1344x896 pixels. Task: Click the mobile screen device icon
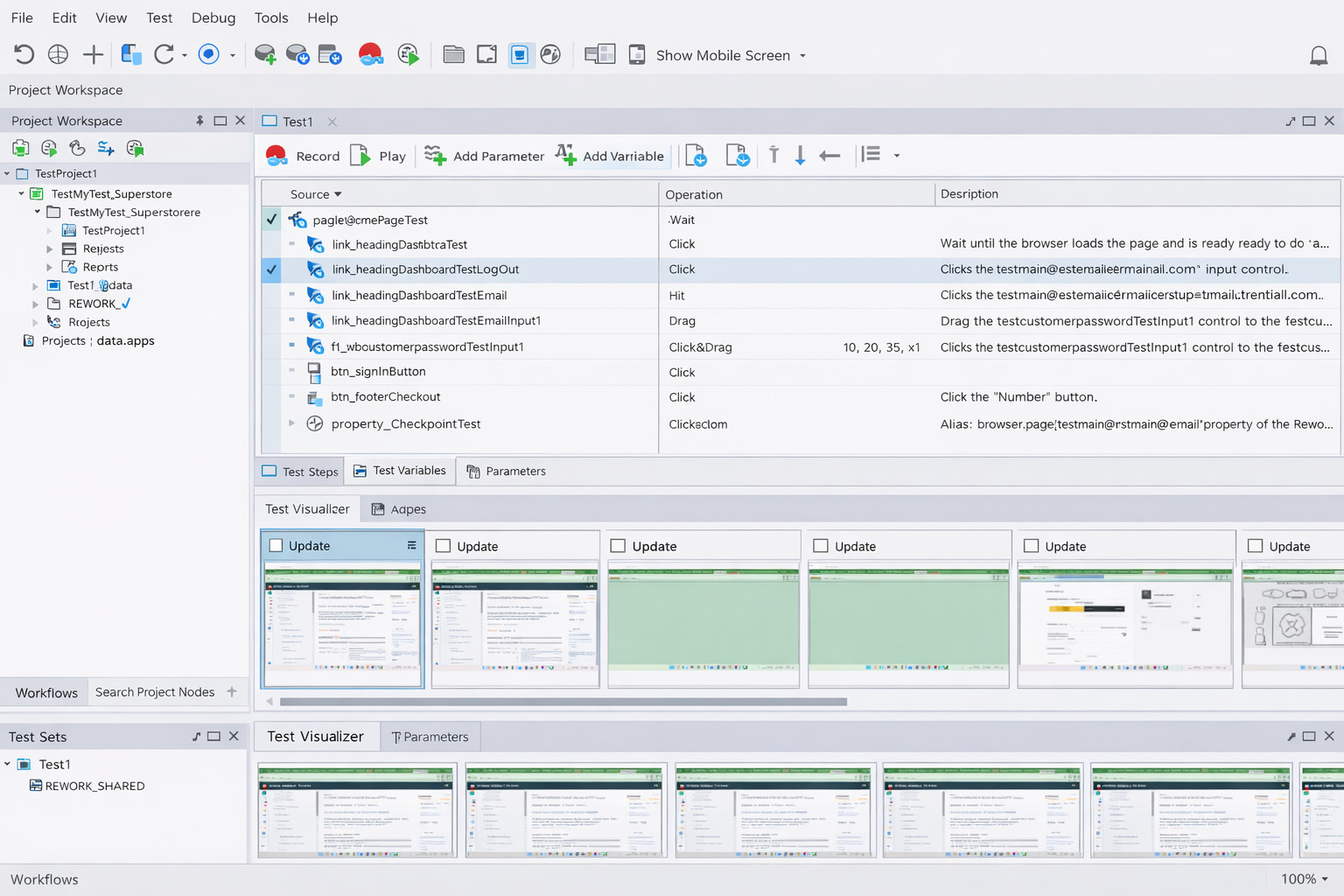(x=637, y=55)
